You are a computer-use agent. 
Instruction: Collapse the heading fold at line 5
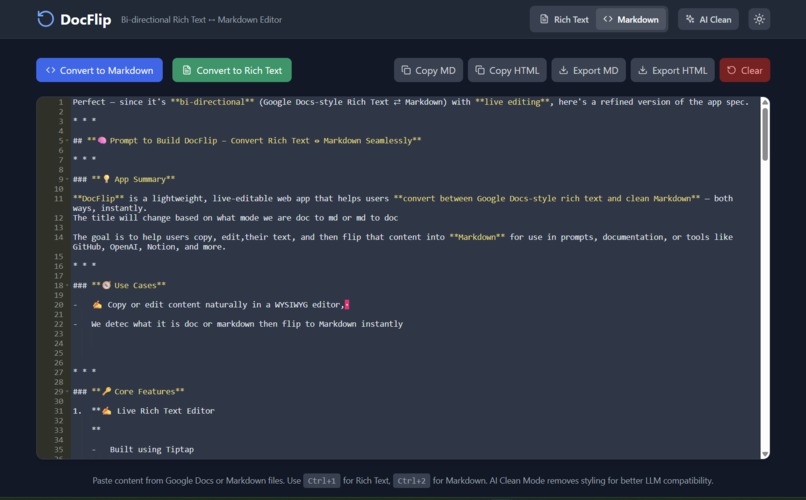[67, 141]
